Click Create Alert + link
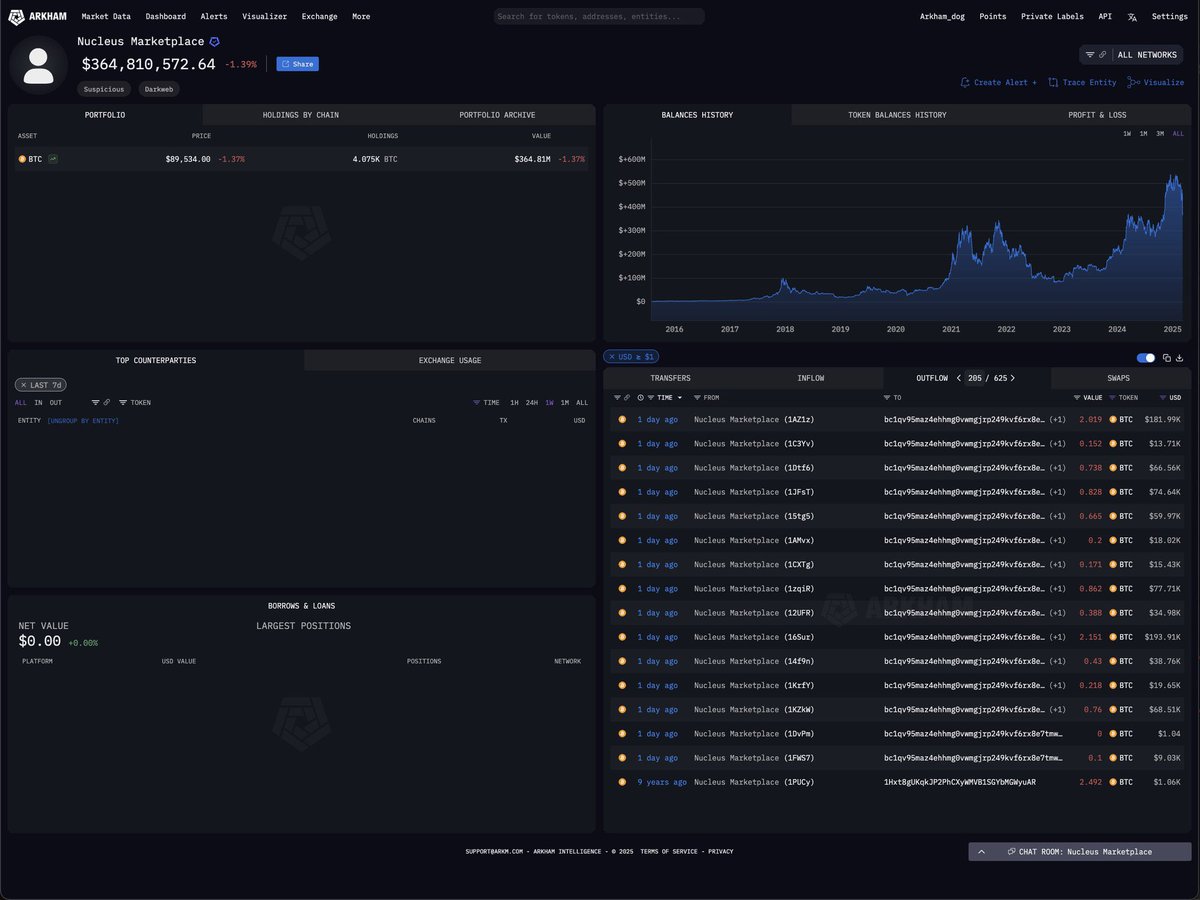1200x900 pixels. tap(998, 83)
